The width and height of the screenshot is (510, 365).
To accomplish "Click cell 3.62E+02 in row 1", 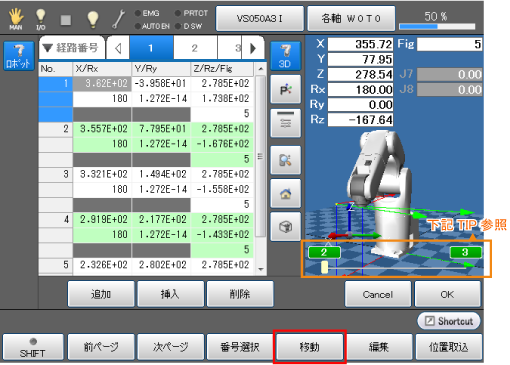I will point(102,83).
